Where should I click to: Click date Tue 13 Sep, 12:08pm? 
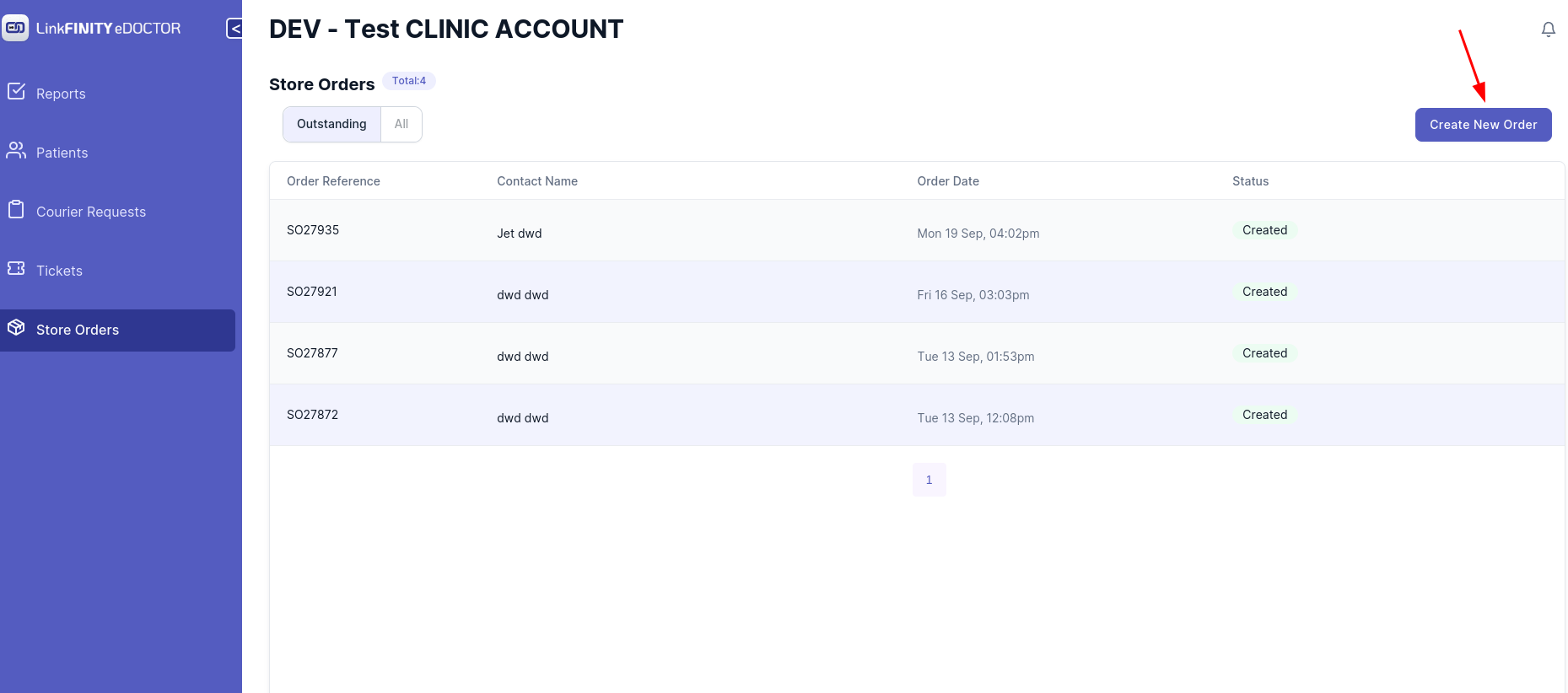[976, 418]
